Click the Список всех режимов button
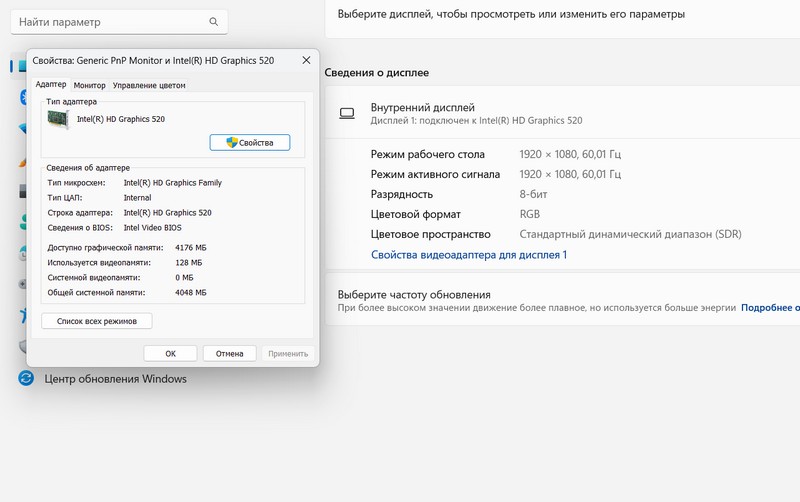The image size is (800, 502). click(x=97, y=321)
